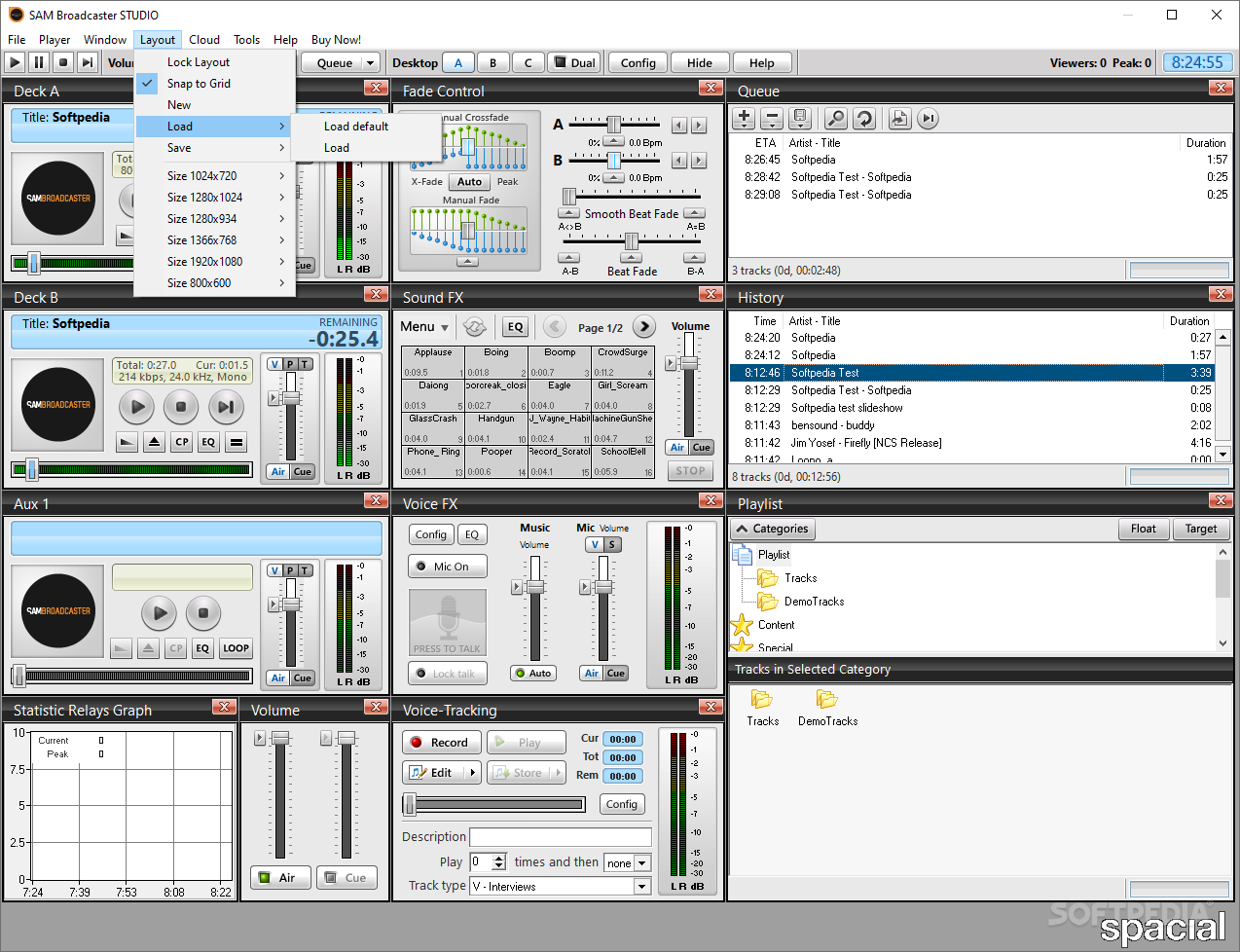Stop playback on Deck B
1240x952 pixels.
[x=181, y=407]
